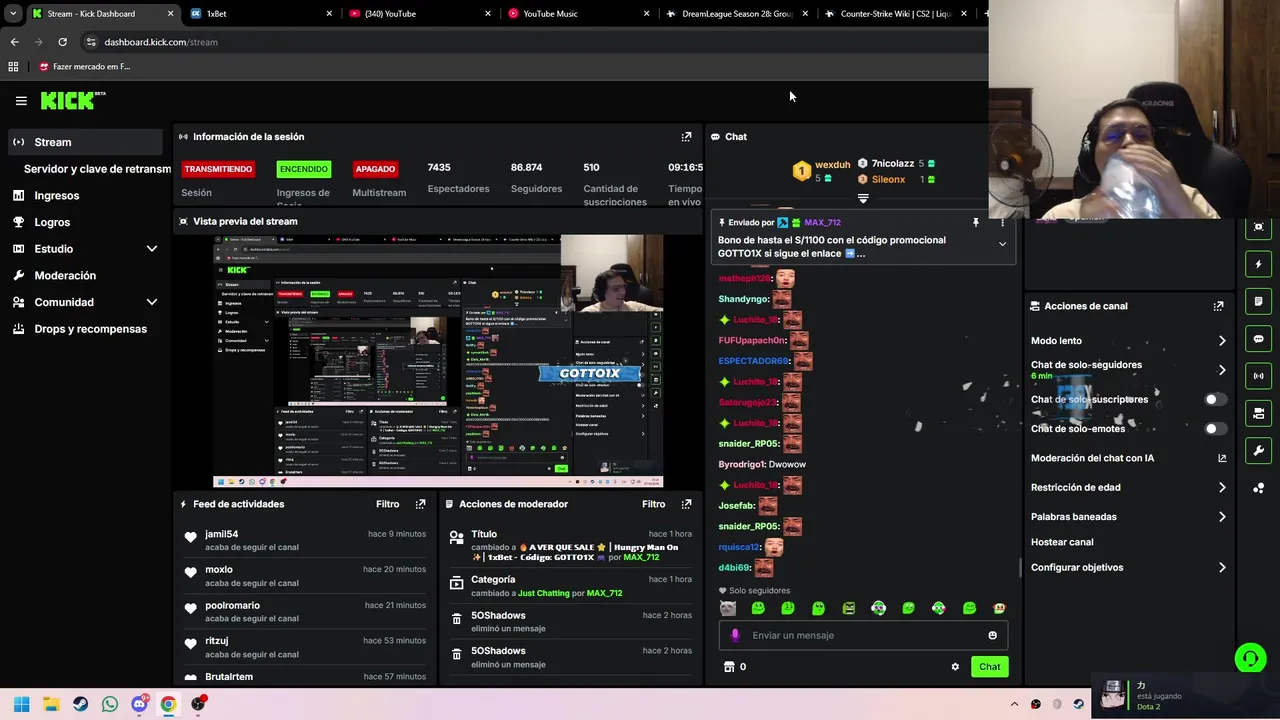
Task: Open Servidor y clave de retransmisión
Action: click(x=97, y=169)
